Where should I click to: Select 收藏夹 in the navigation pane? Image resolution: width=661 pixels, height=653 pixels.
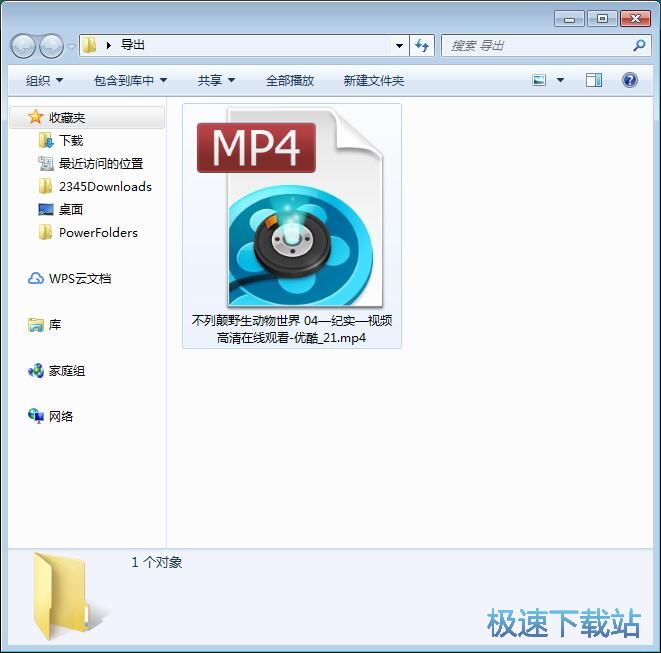coord(87,117)
